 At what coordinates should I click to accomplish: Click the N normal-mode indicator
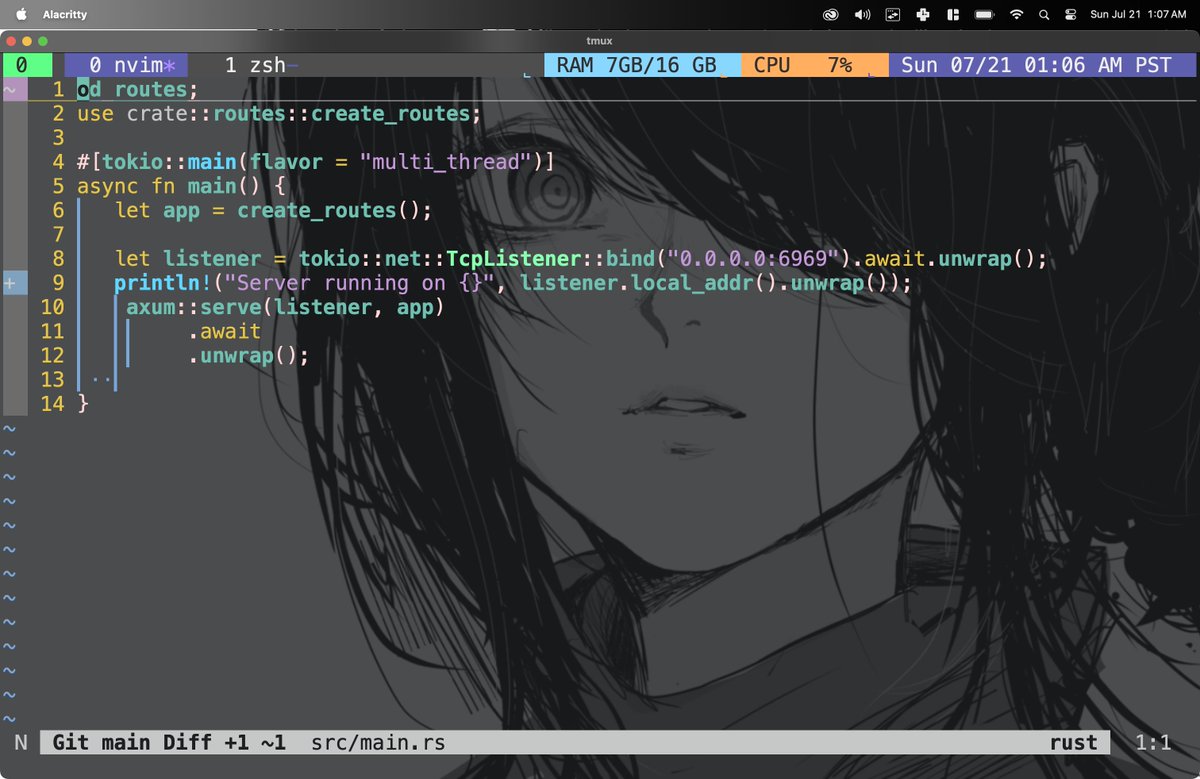21,743
